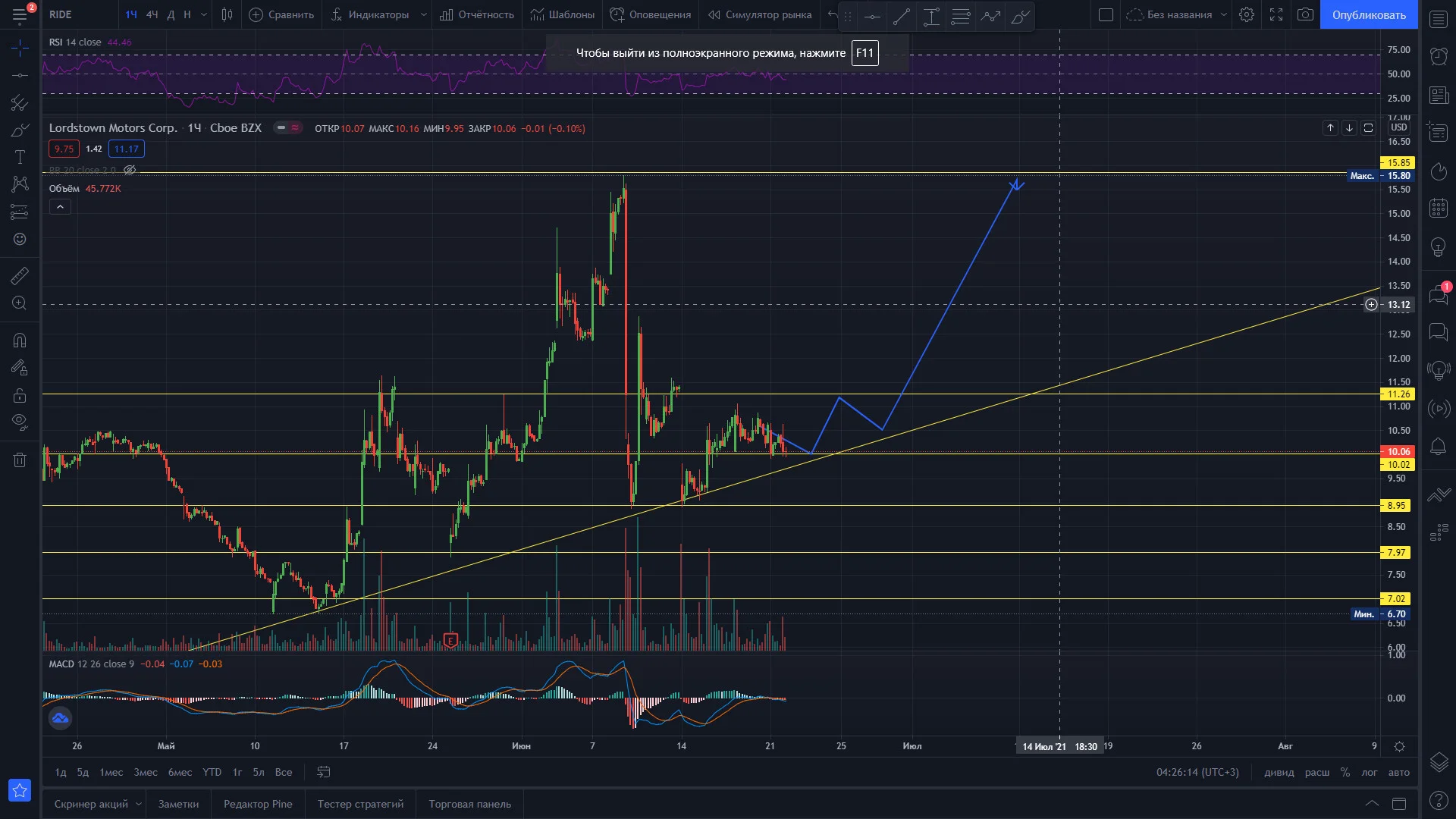Open the layout name dropdown arrow

point(1223,14)
